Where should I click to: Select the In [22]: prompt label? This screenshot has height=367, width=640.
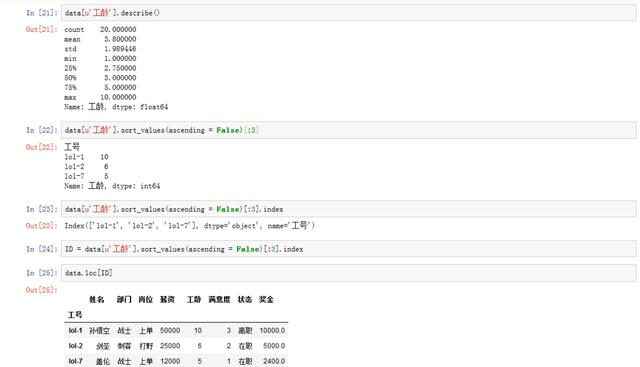pyautogui.click(x=42, y=130)
